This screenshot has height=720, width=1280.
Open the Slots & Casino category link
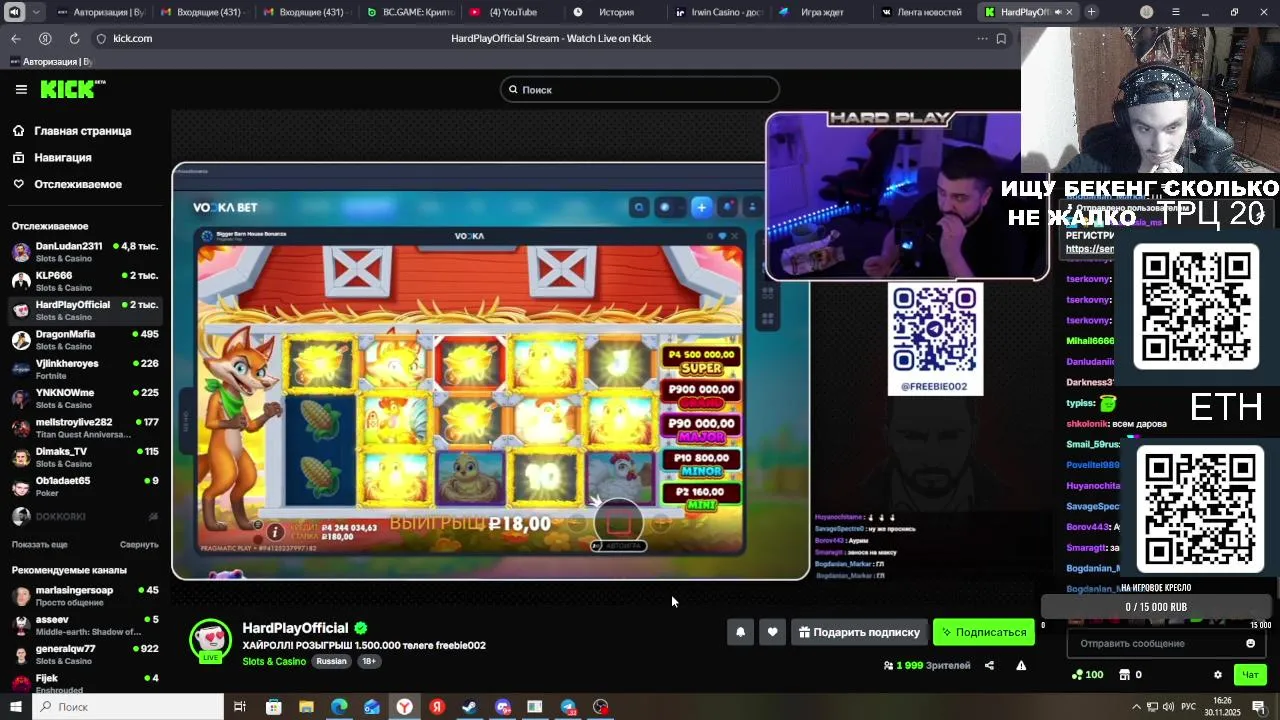click(x=274, y=661)
